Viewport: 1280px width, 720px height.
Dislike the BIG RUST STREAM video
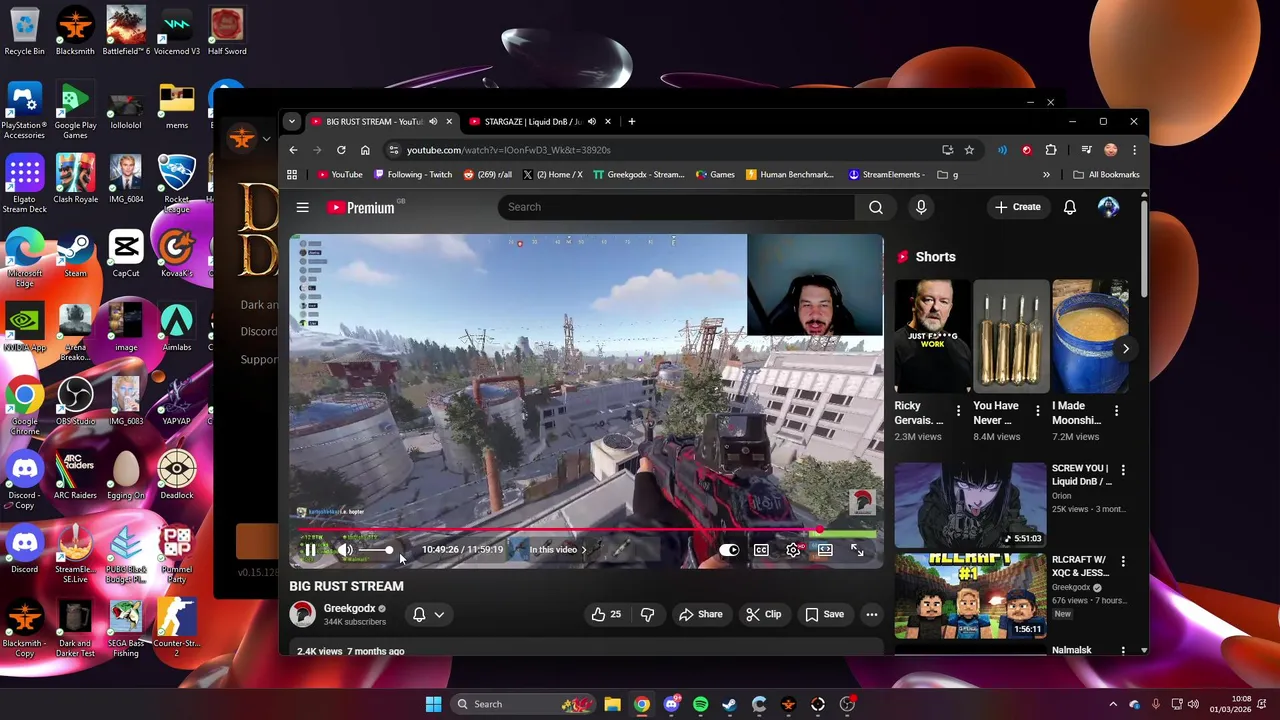coord(647,614)
